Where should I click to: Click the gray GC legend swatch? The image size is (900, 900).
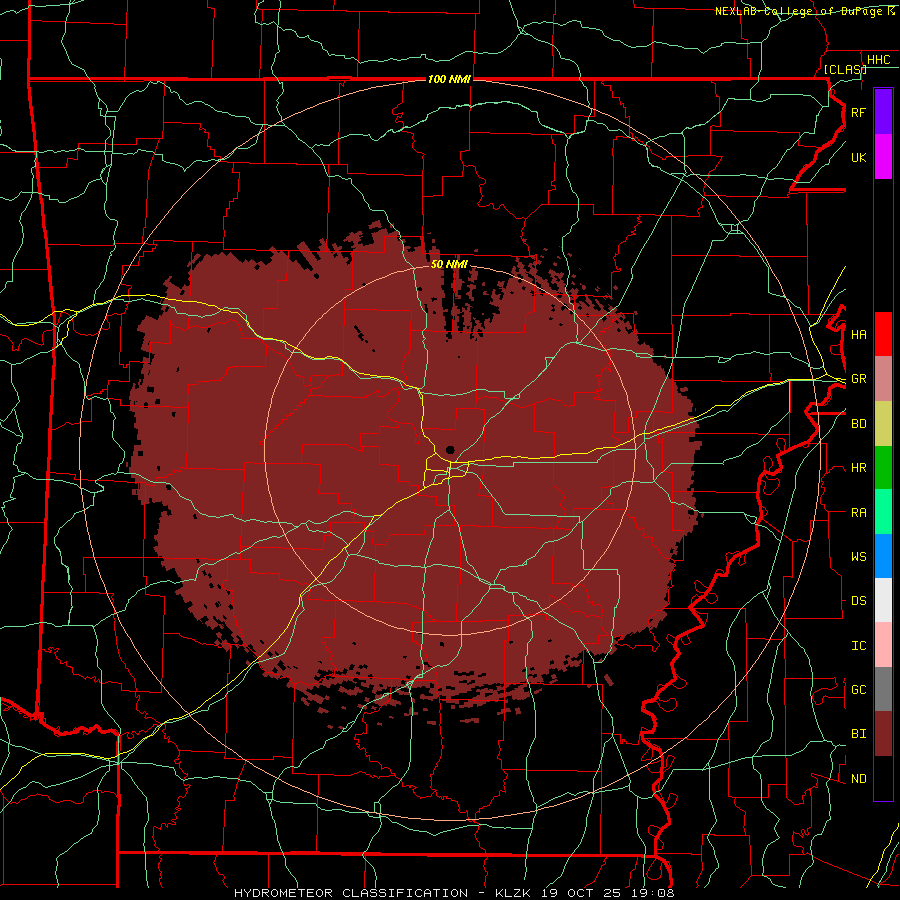(883, 689)
